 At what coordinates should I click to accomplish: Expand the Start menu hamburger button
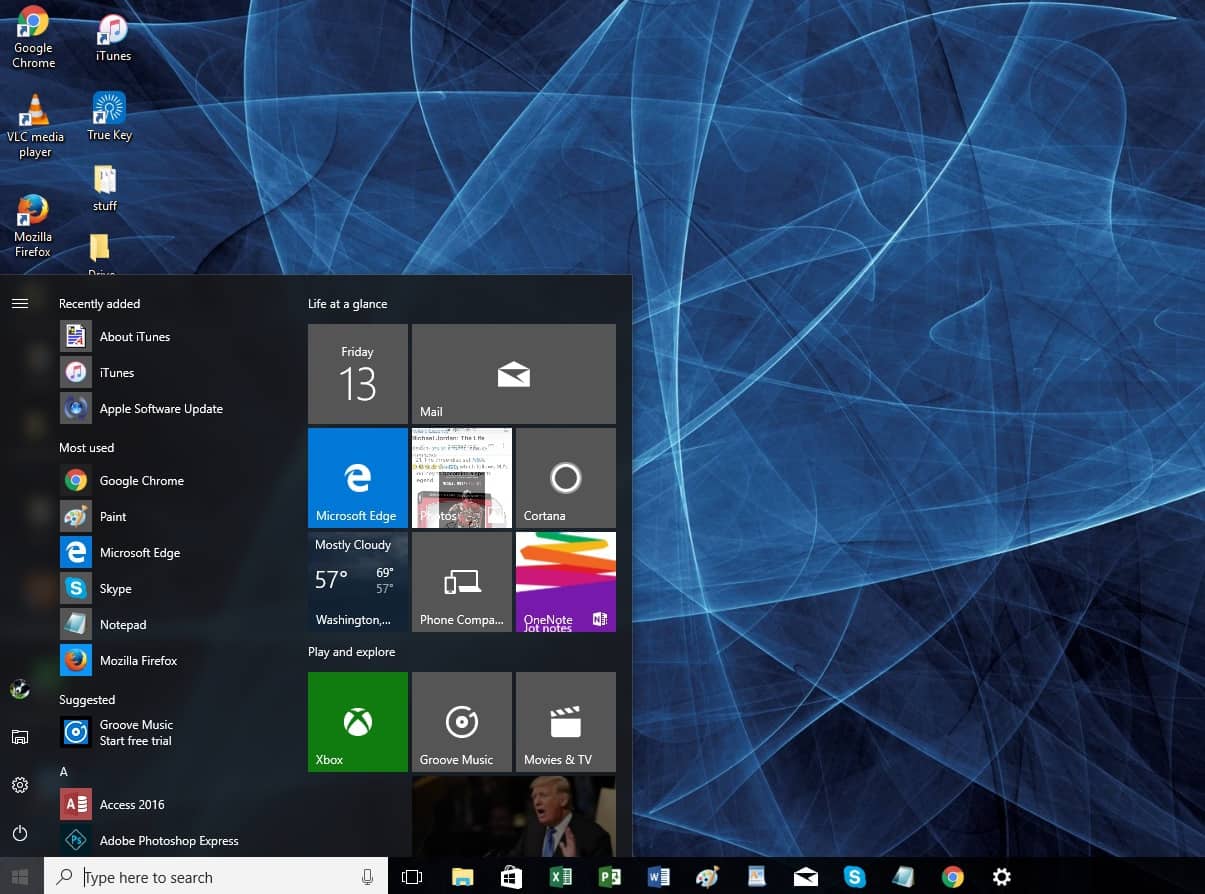(20, 303)
